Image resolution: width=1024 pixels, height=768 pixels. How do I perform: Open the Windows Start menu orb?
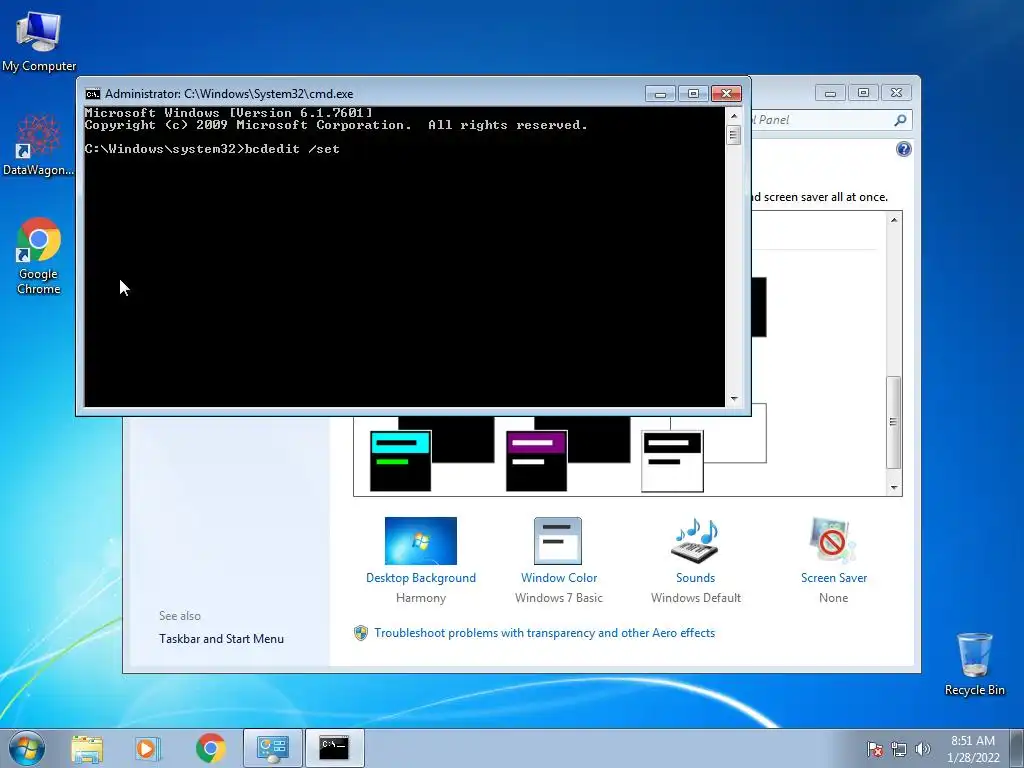pos(27,748)
